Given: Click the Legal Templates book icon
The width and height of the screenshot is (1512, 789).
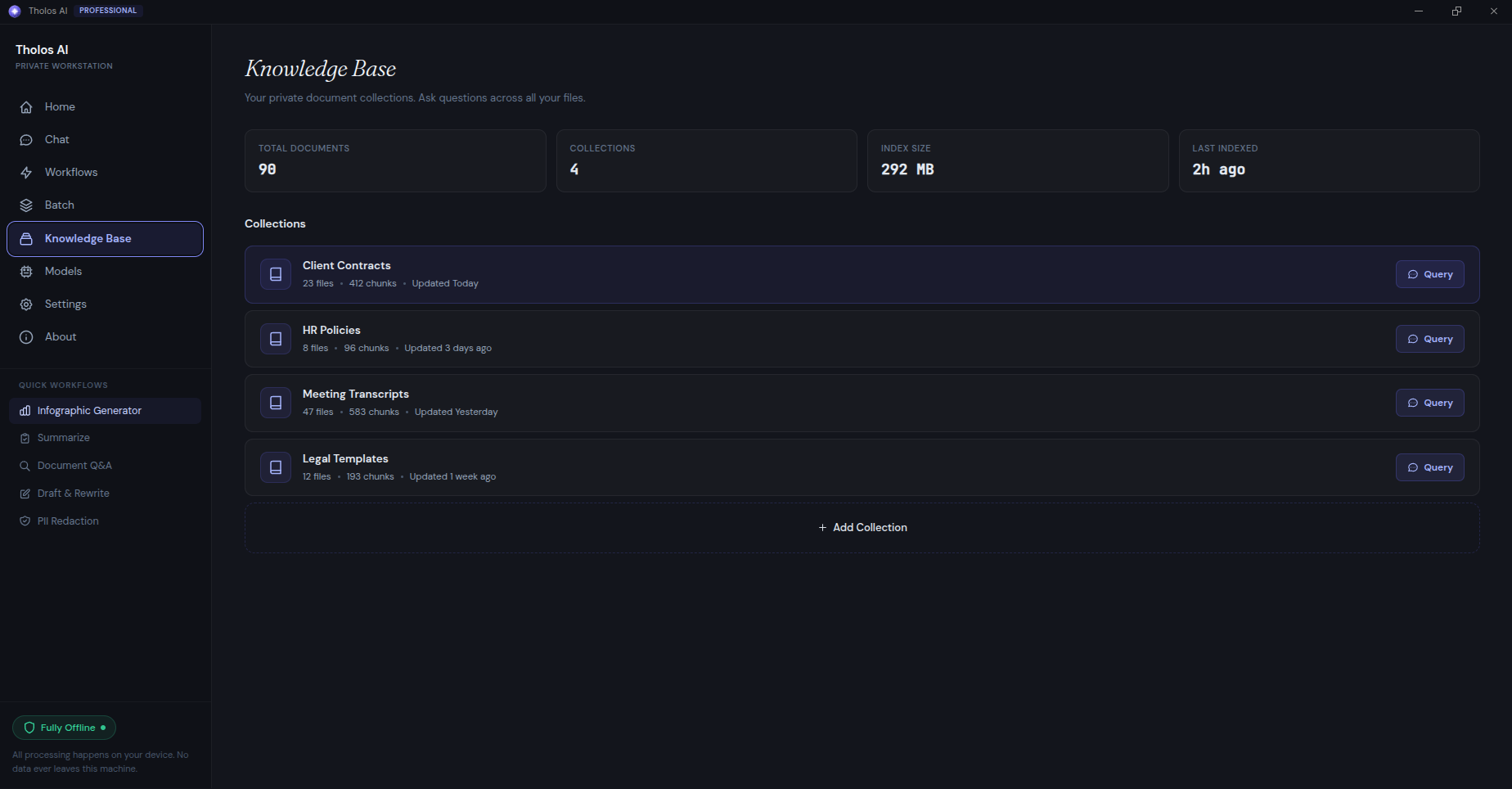Looking at the screenshot, I should [x=276, y=467].
